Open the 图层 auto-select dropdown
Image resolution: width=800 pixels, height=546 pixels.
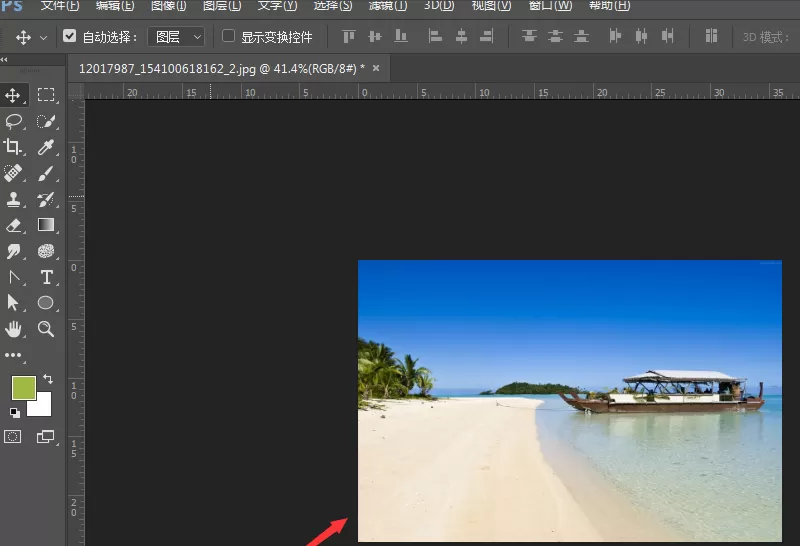point(177,37)
